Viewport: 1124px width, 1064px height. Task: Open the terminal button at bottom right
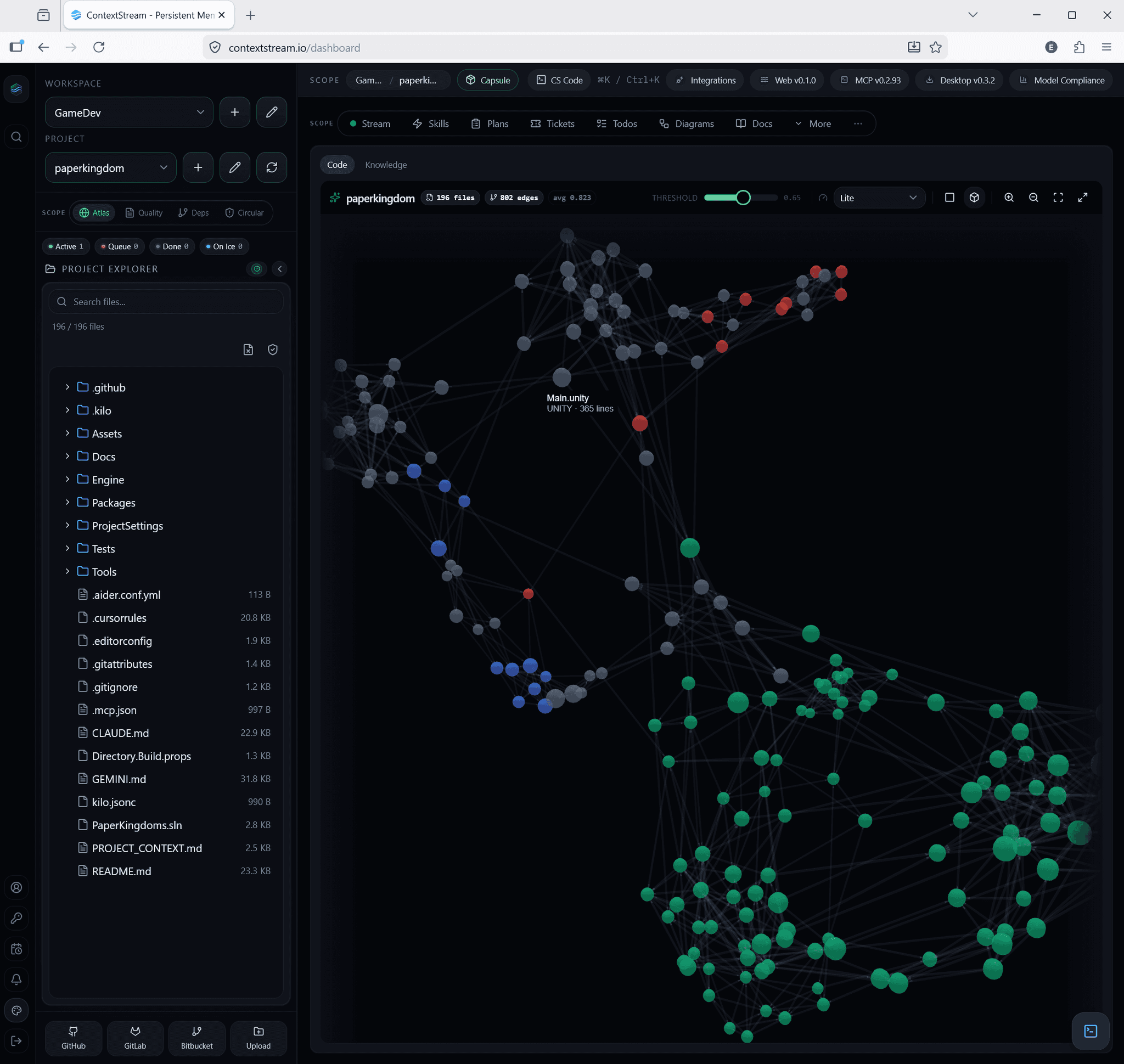pyautogui.click(x=1091, y=1031)
